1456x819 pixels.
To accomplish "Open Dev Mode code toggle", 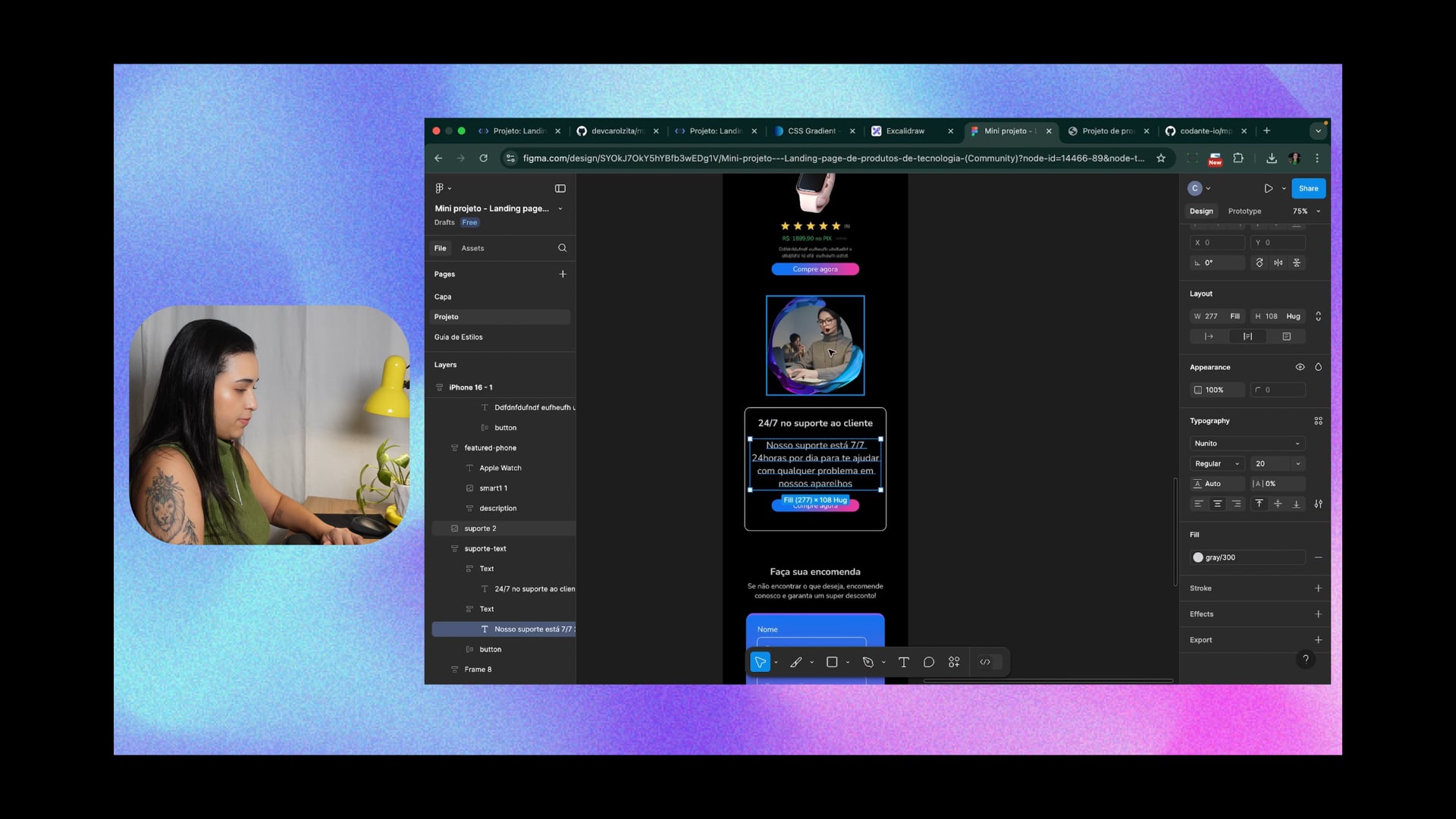I will [x=985, y=662].
